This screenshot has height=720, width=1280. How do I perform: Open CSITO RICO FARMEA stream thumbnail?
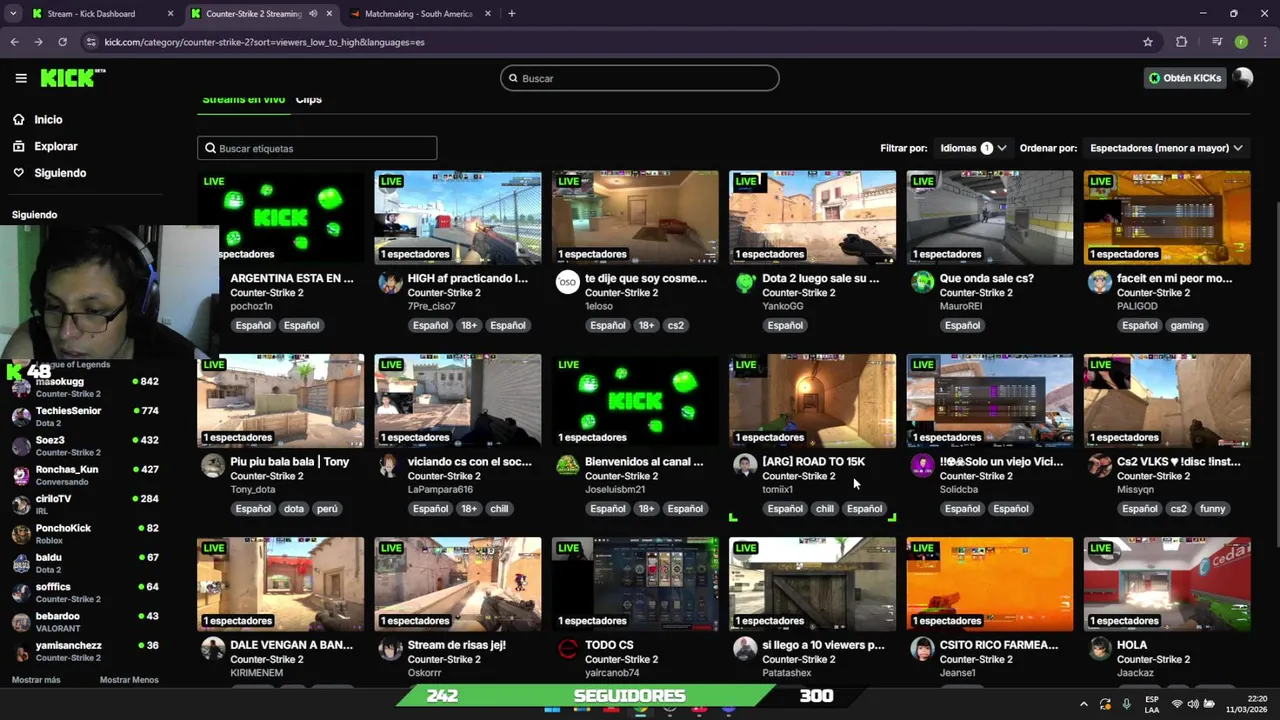[990, 584]
